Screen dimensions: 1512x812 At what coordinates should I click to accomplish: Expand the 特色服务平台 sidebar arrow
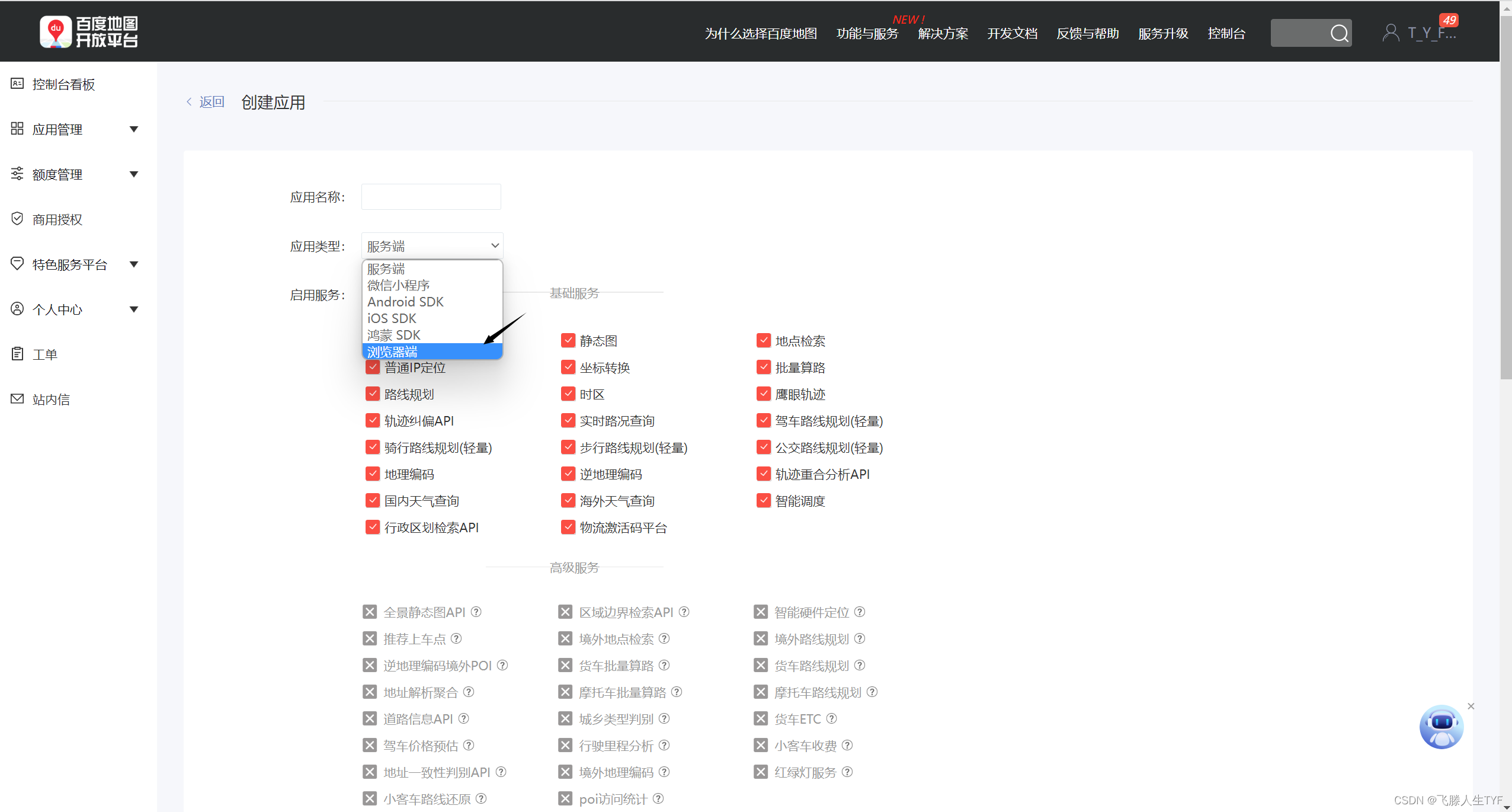pos(134,264)
